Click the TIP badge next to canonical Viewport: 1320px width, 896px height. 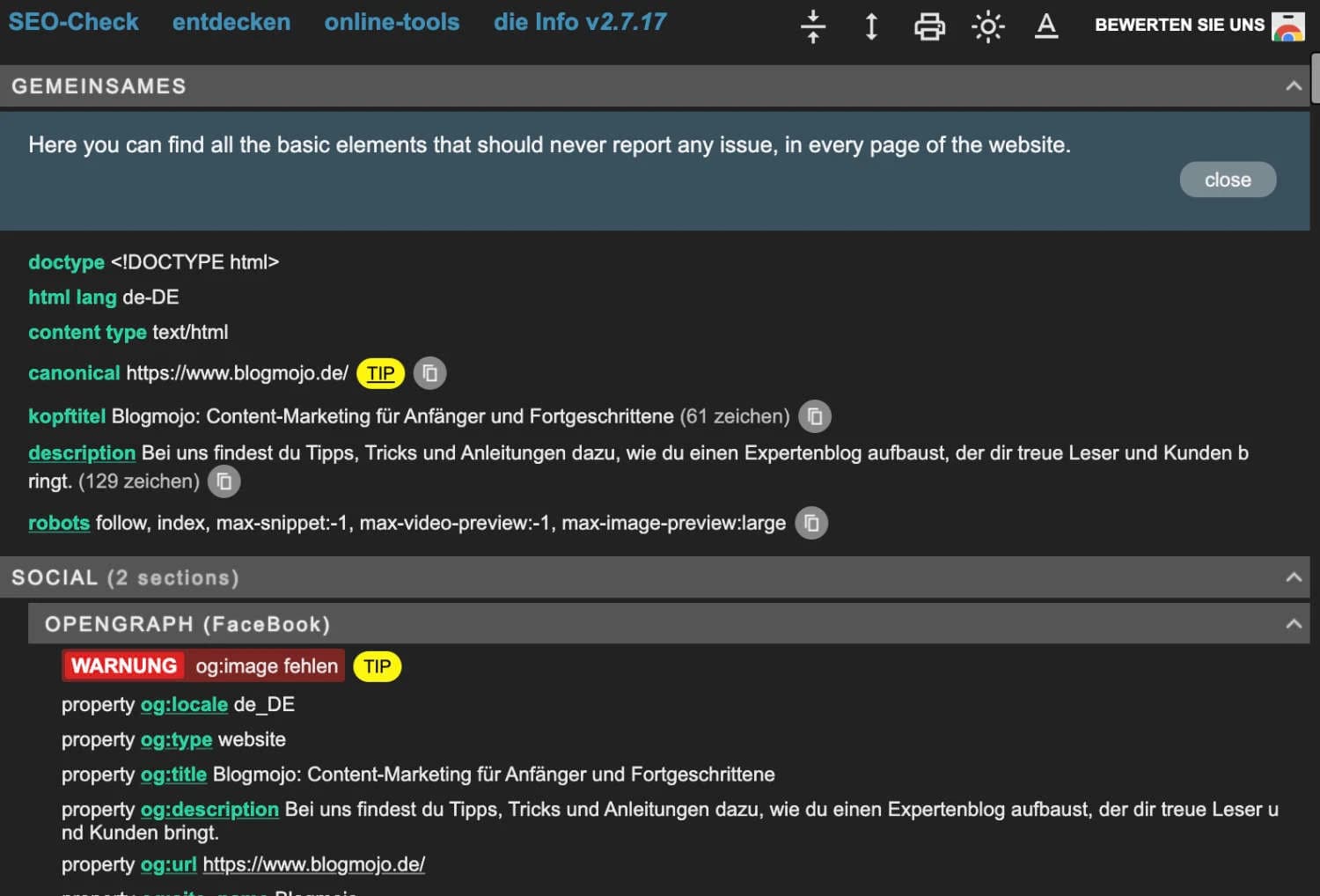coord(379,373)
